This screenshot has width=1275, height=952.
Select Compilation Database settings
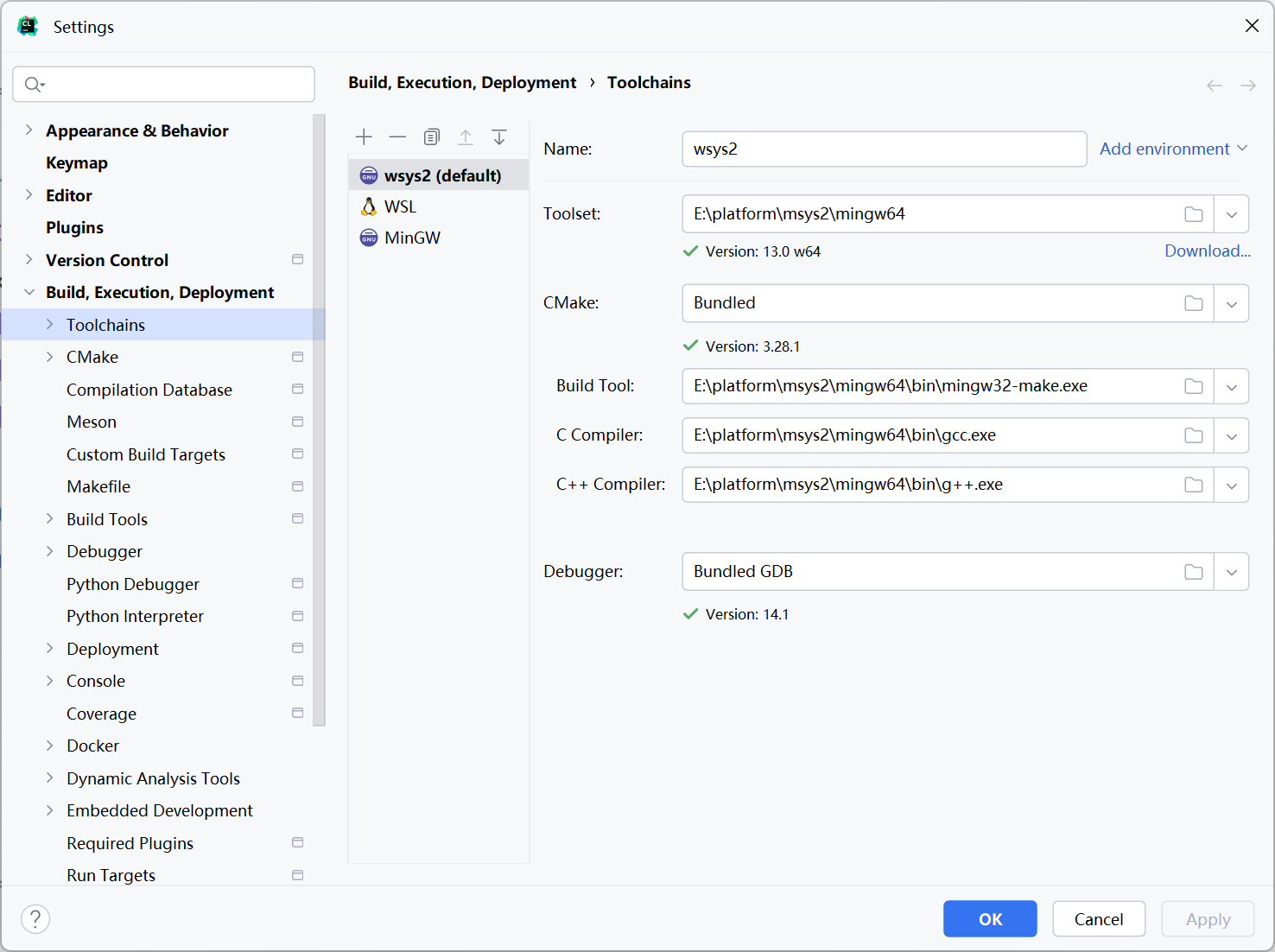coord(149,390)
